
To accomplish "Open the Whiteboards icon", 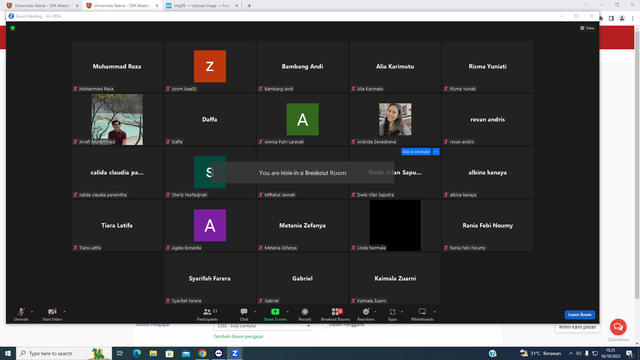I will tap(422, 312).
